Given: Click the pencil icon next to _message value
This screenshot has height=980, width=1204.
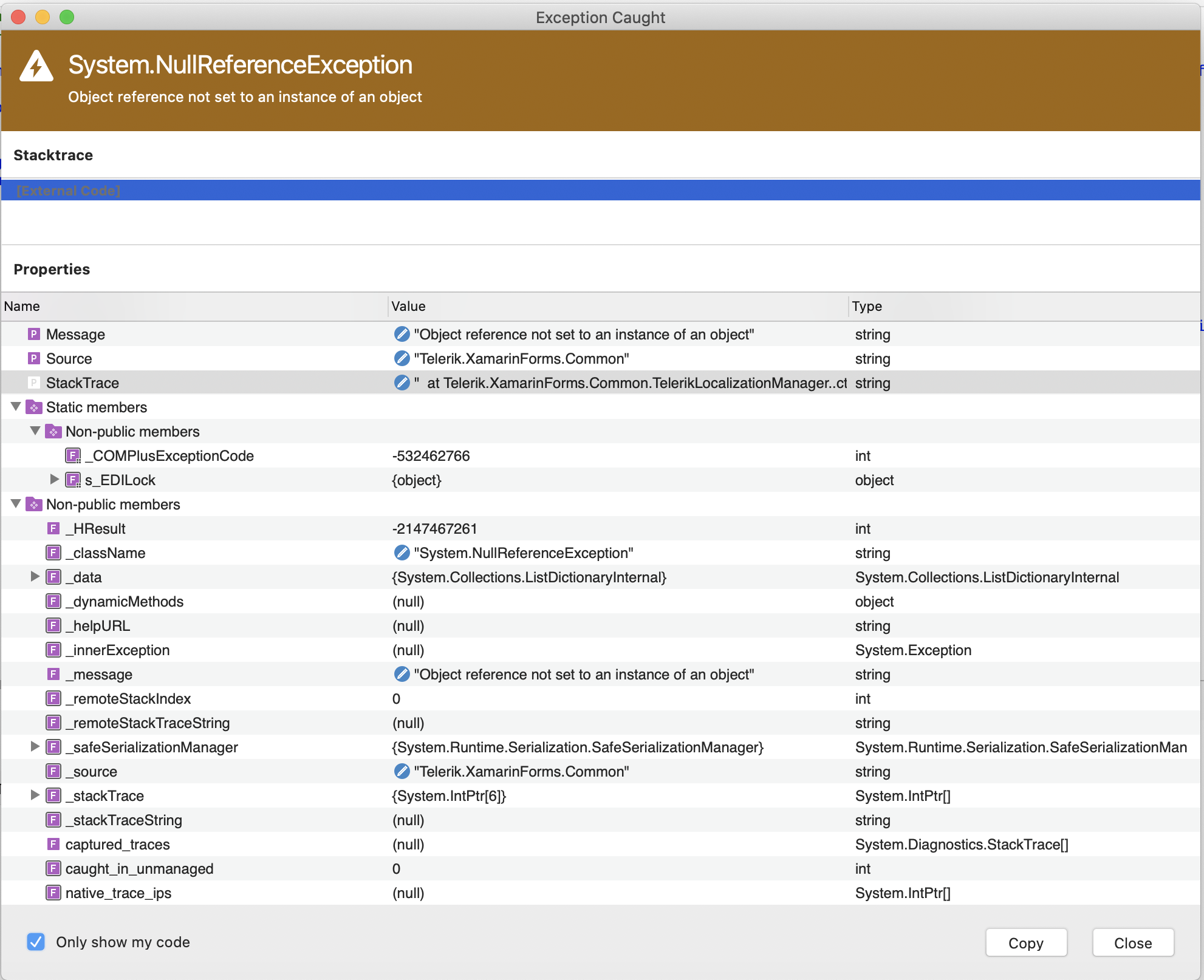Looking at the screenshot, I should click(402, 674).
